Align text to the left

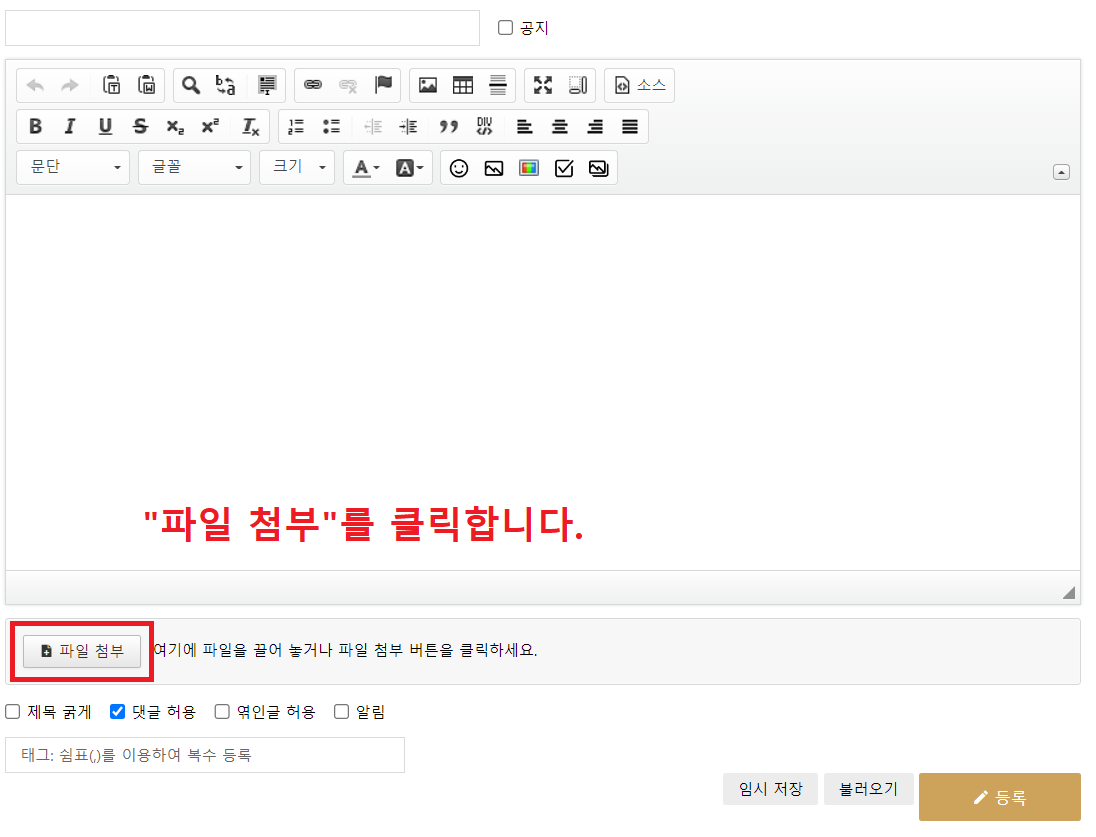[x=525, y=127]
